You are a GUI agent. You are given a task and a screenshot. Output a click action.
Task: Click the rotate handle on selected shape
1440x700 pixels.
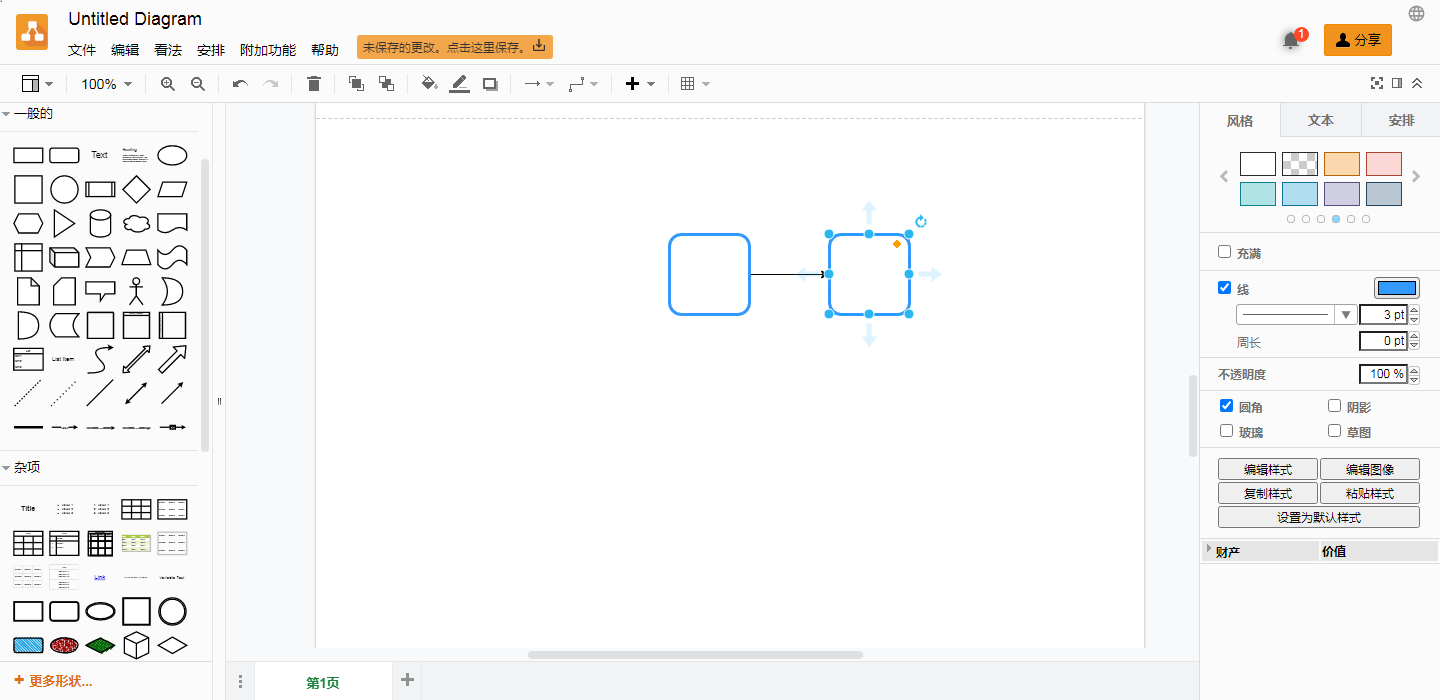coord(921,222)
